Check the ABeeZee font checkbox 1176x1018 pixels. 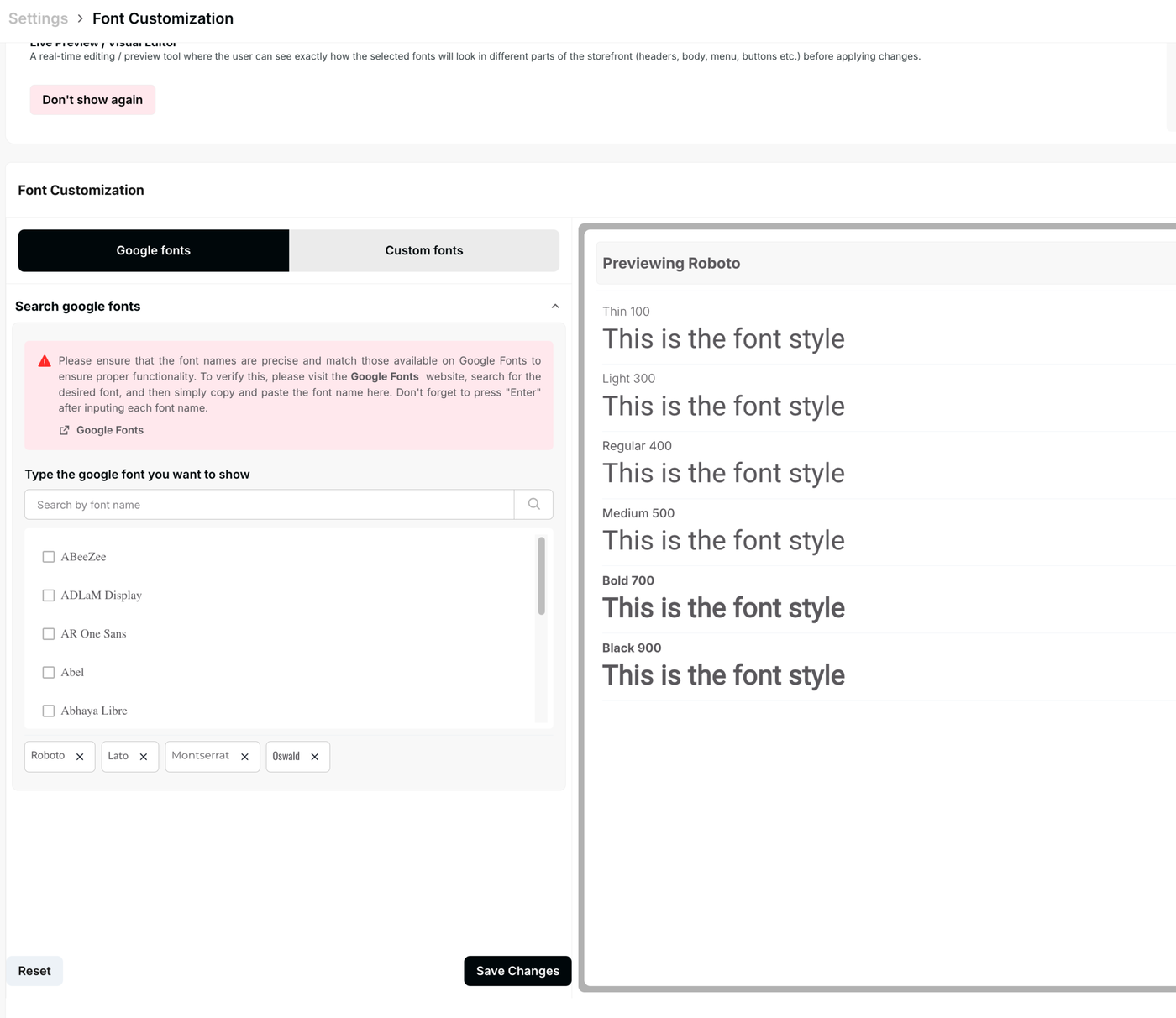49,557
